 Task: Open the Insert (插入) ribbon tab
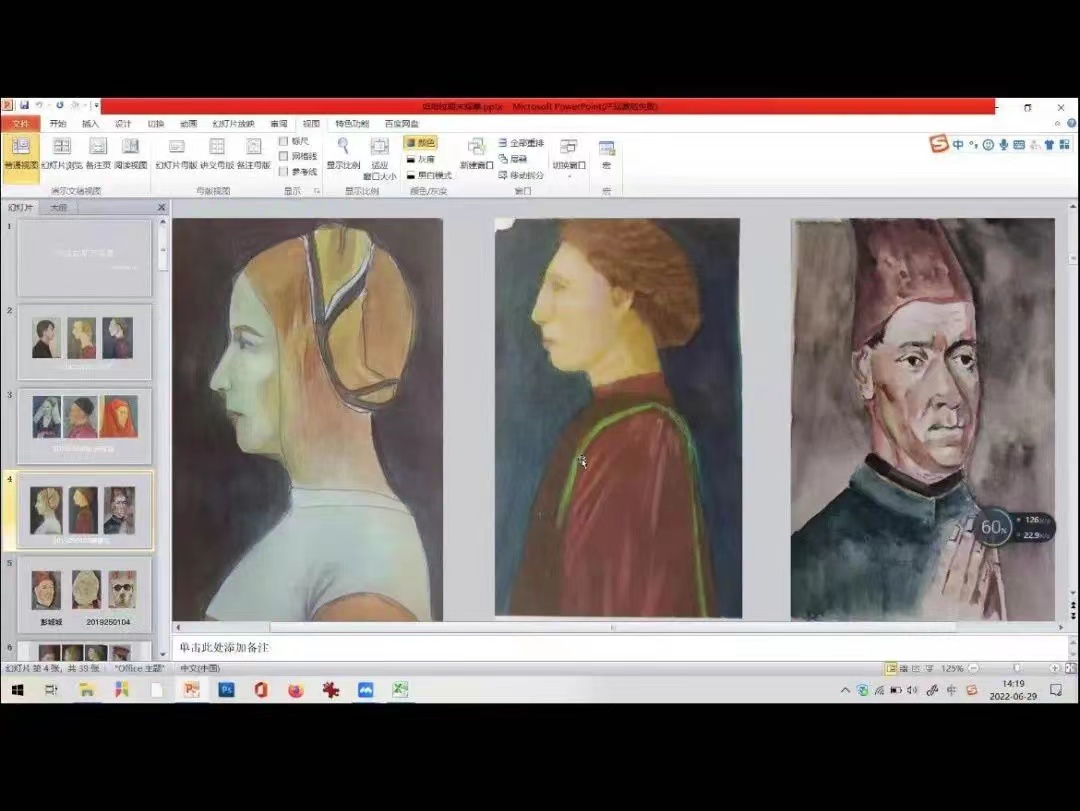click(x=90, y=124)
